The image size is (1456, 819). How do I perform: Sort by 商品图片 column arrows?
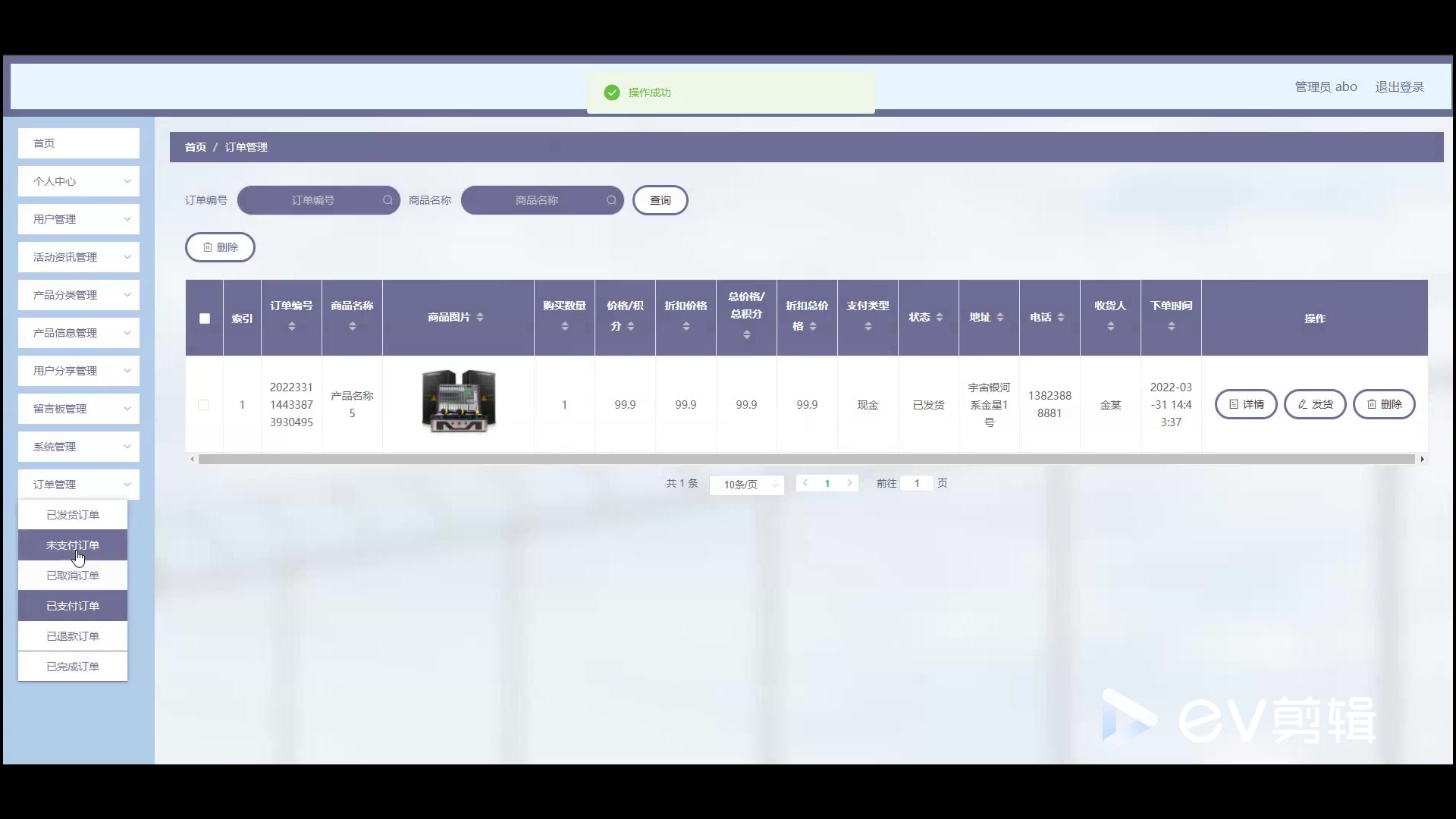[480, 317]
